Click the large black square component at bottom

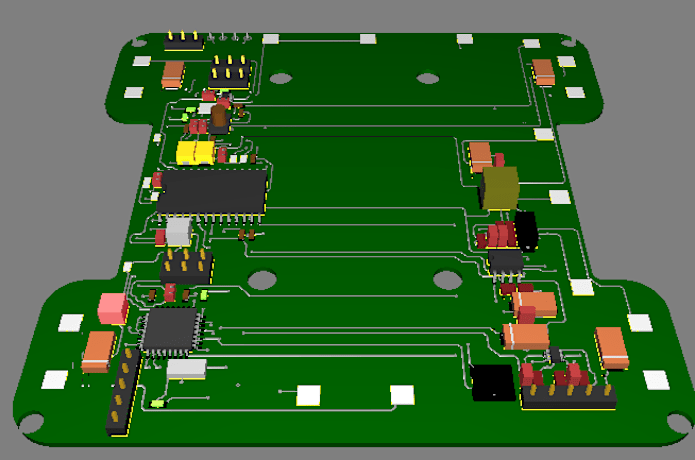pos(493,383)
